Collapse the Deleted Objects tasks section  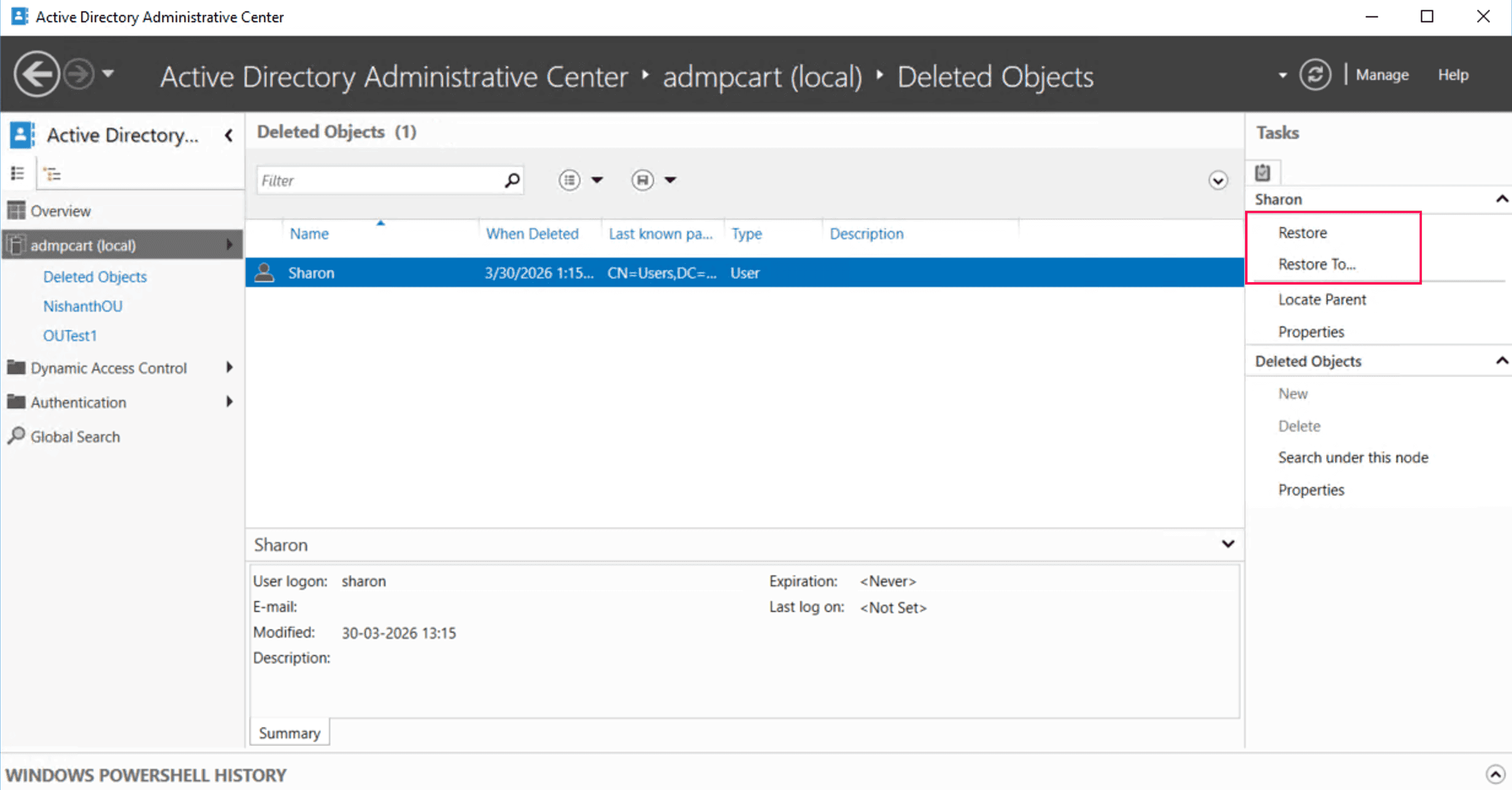point(1502,361)
